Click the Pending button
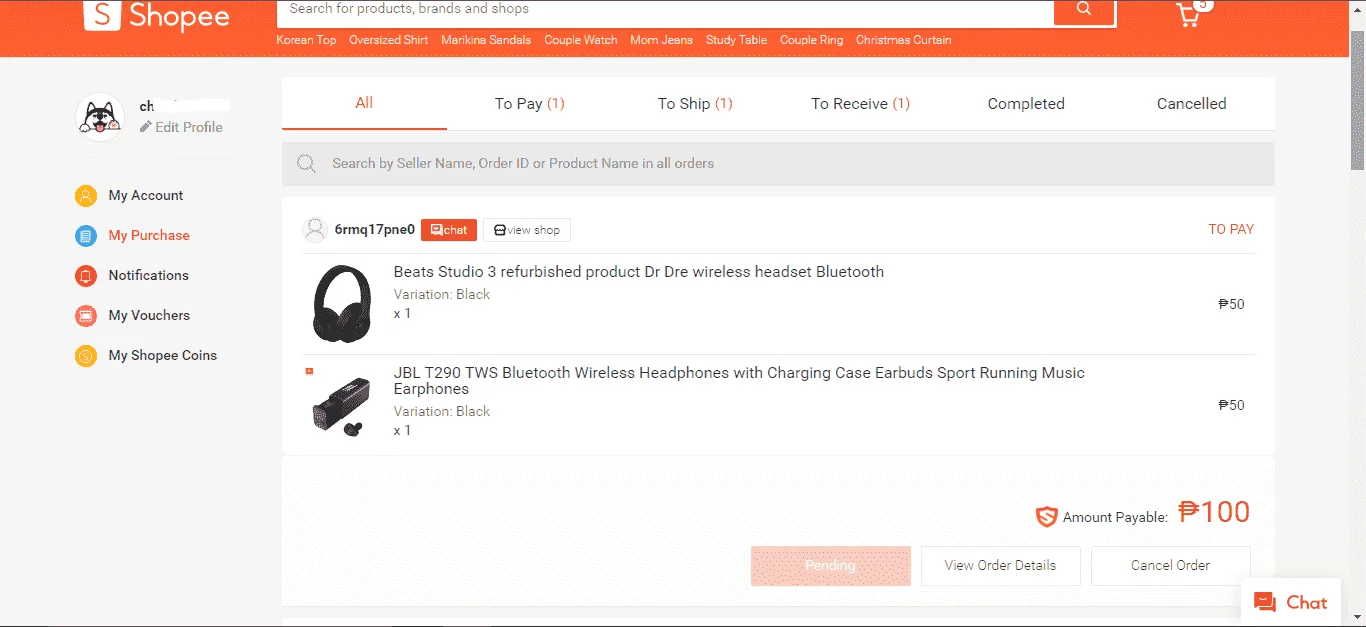This screenshot has height=627, width=1366. tap(831, 565)
